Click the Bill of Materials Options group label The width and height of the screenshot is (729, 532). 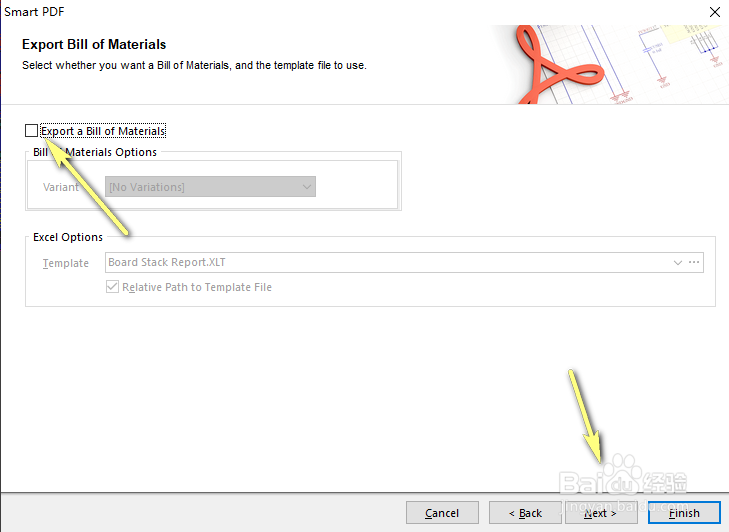[x=95, y=152]
